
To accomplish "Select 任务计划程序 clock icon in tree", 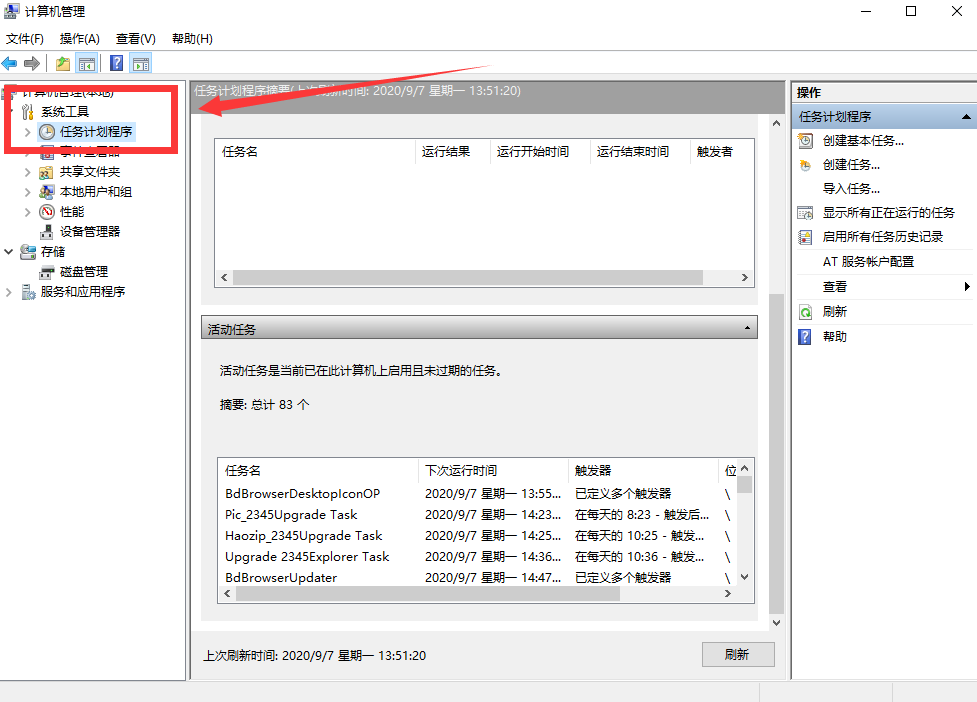I will [47, 131].
